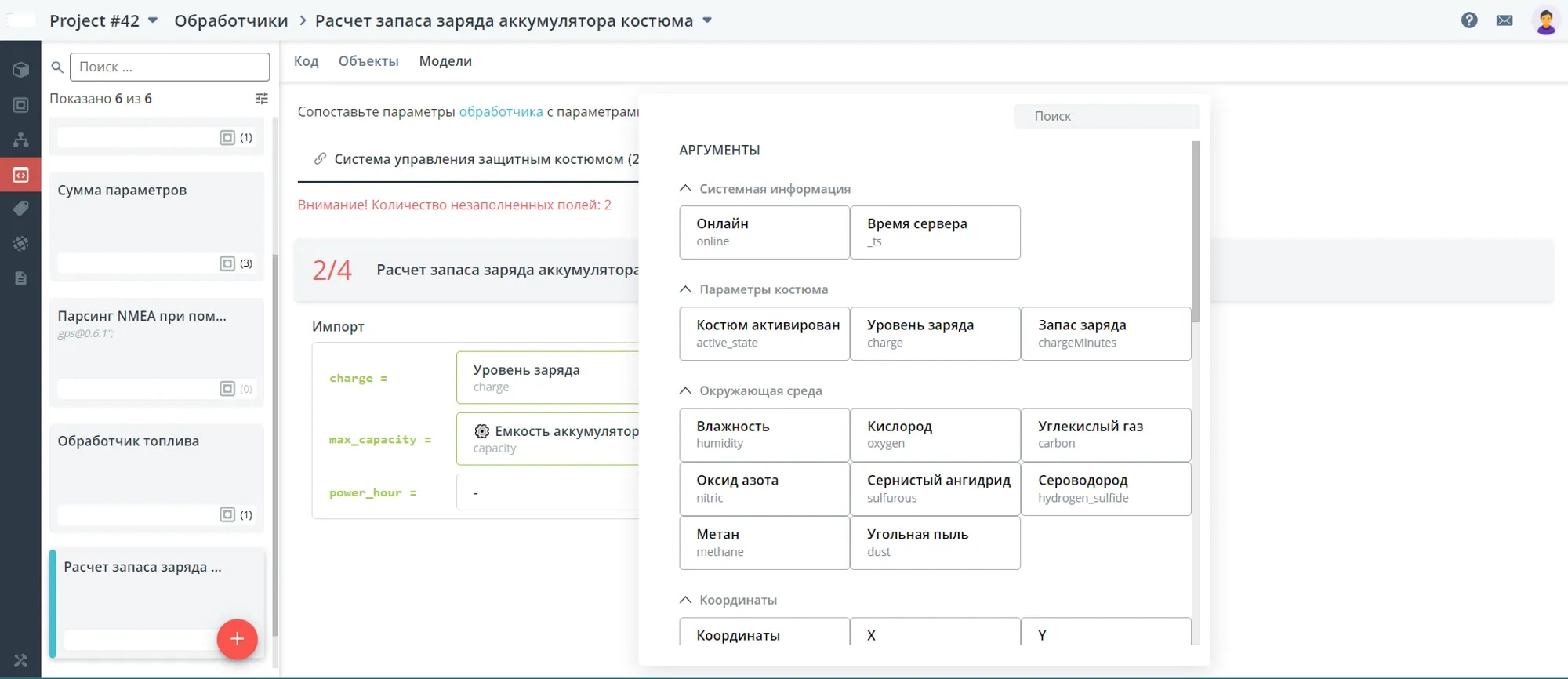Screen dimensions: 1568x679
Task: Switch to the Код tab
Action: point(306,61)
